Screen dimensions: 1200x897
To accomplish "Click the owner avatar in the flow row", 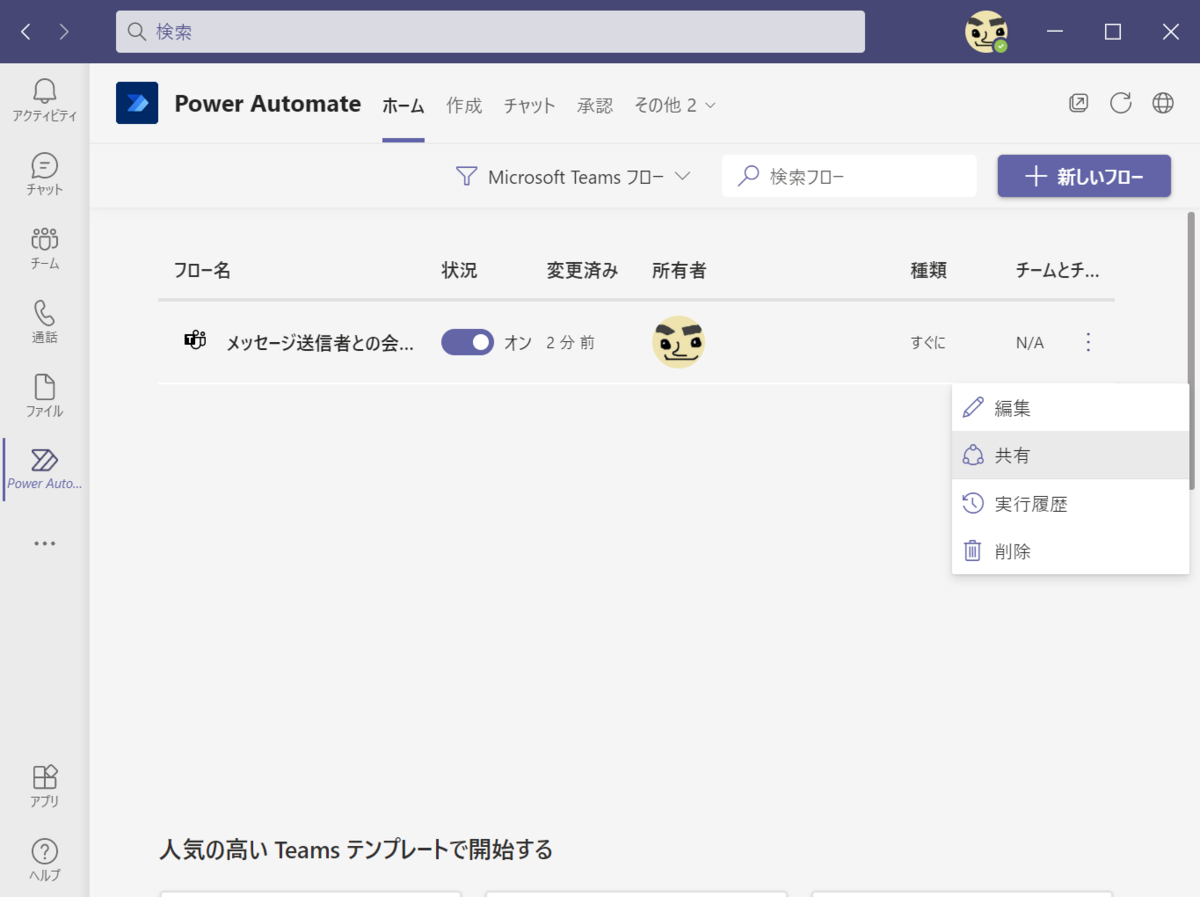I will click(678, 342).
